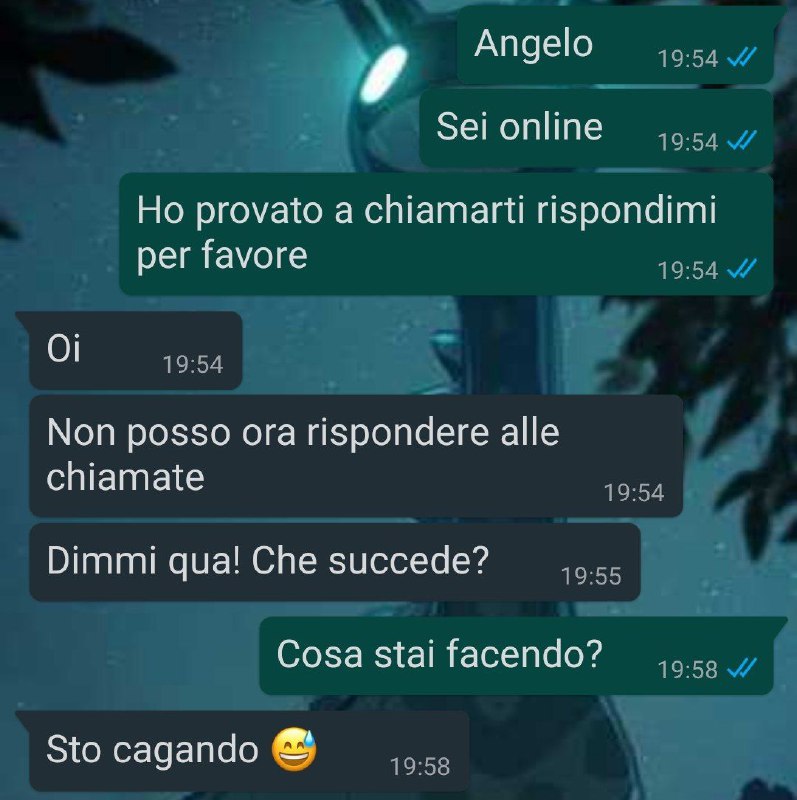Image resolution: width=797 pixels, height=800 pixels.
Task: Tap the double-check on 'Ho provato a chiamarti'
Action: click(x=741, y=269)
